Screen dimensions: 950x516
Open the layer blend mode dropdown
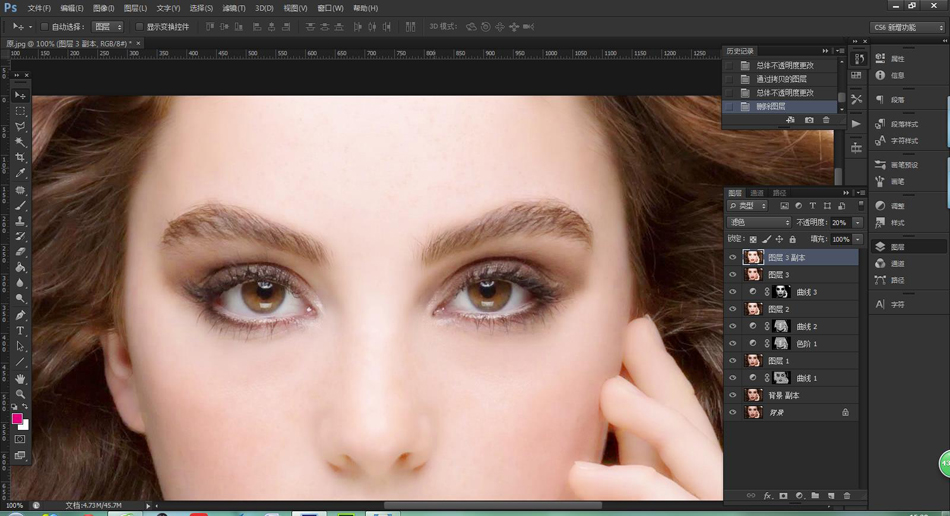(759, 222)
